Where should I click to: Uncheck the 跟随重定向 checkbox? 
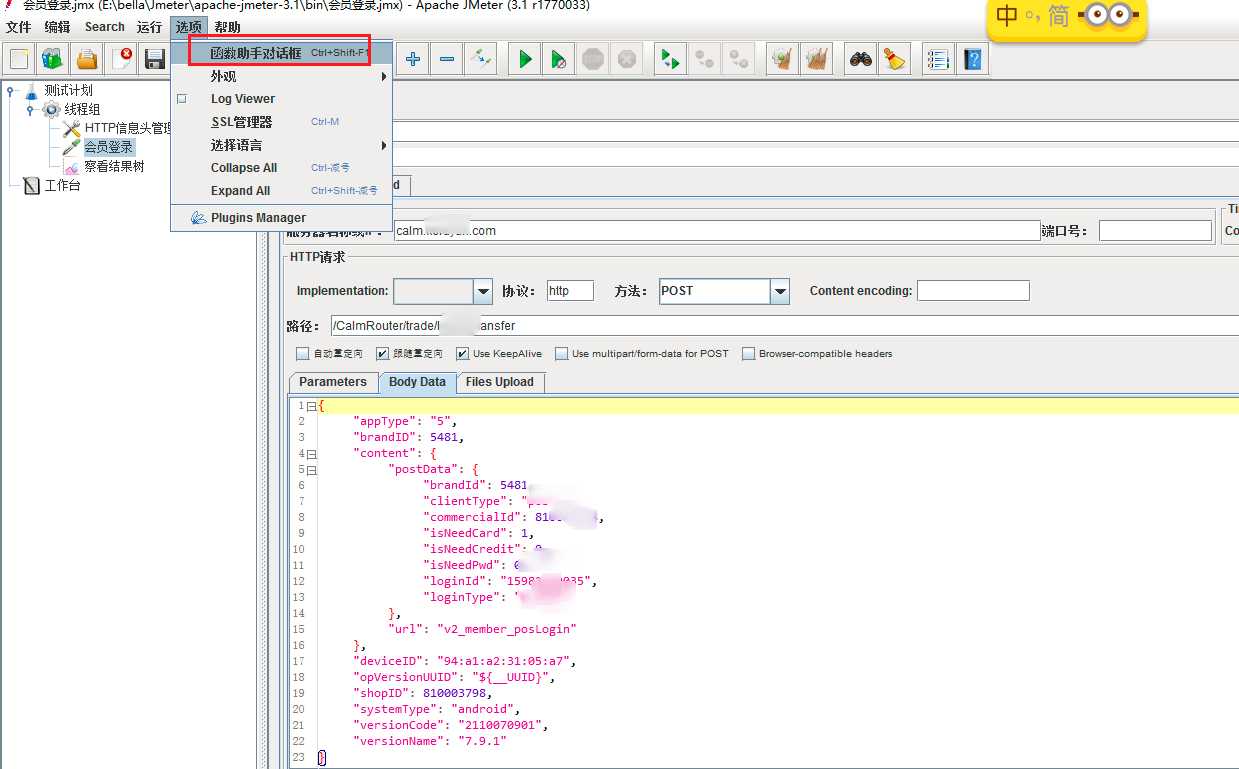click(x=382, y=354)
